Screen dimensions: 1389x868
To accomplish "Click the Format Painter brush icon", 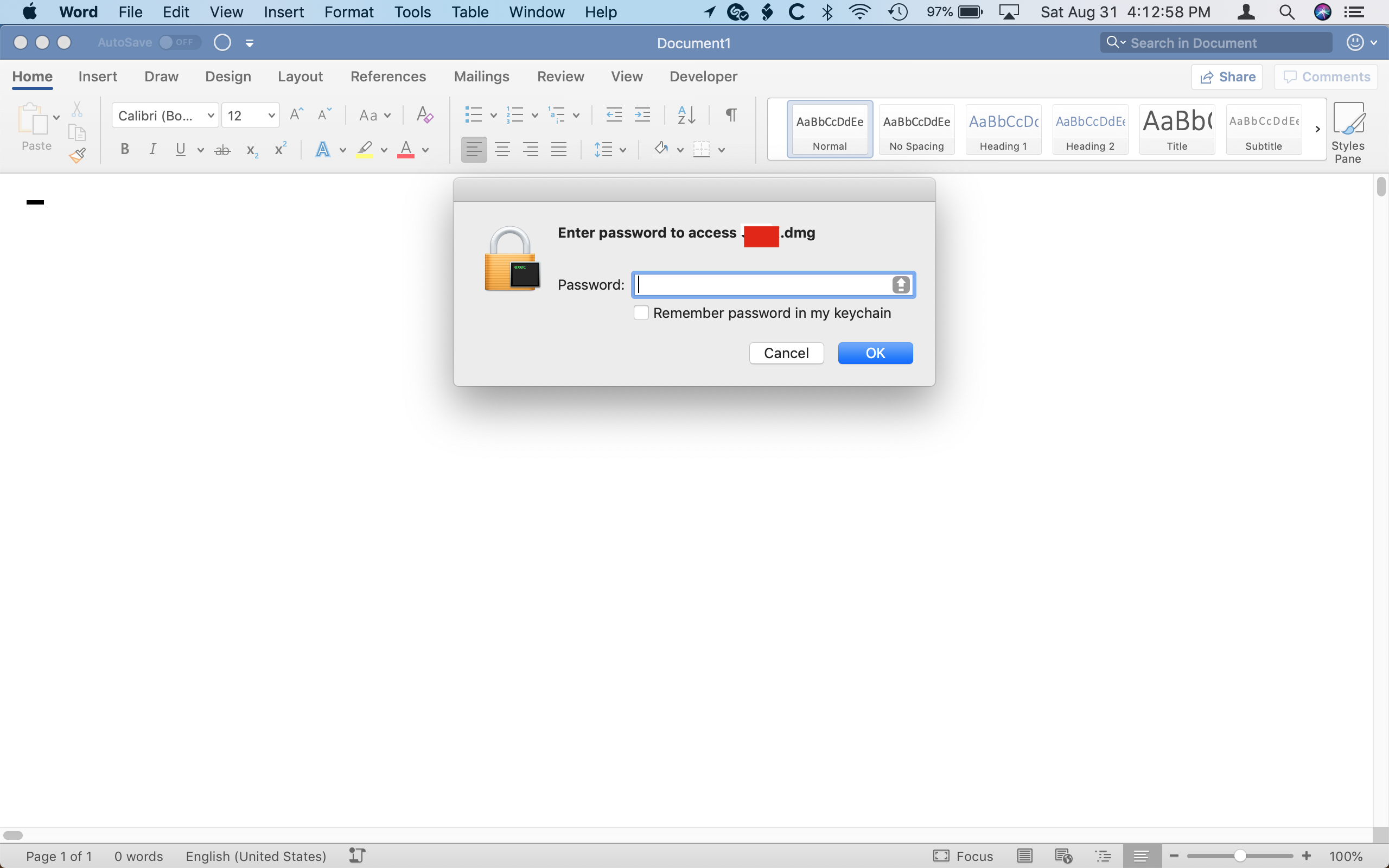I will (78, 155).
